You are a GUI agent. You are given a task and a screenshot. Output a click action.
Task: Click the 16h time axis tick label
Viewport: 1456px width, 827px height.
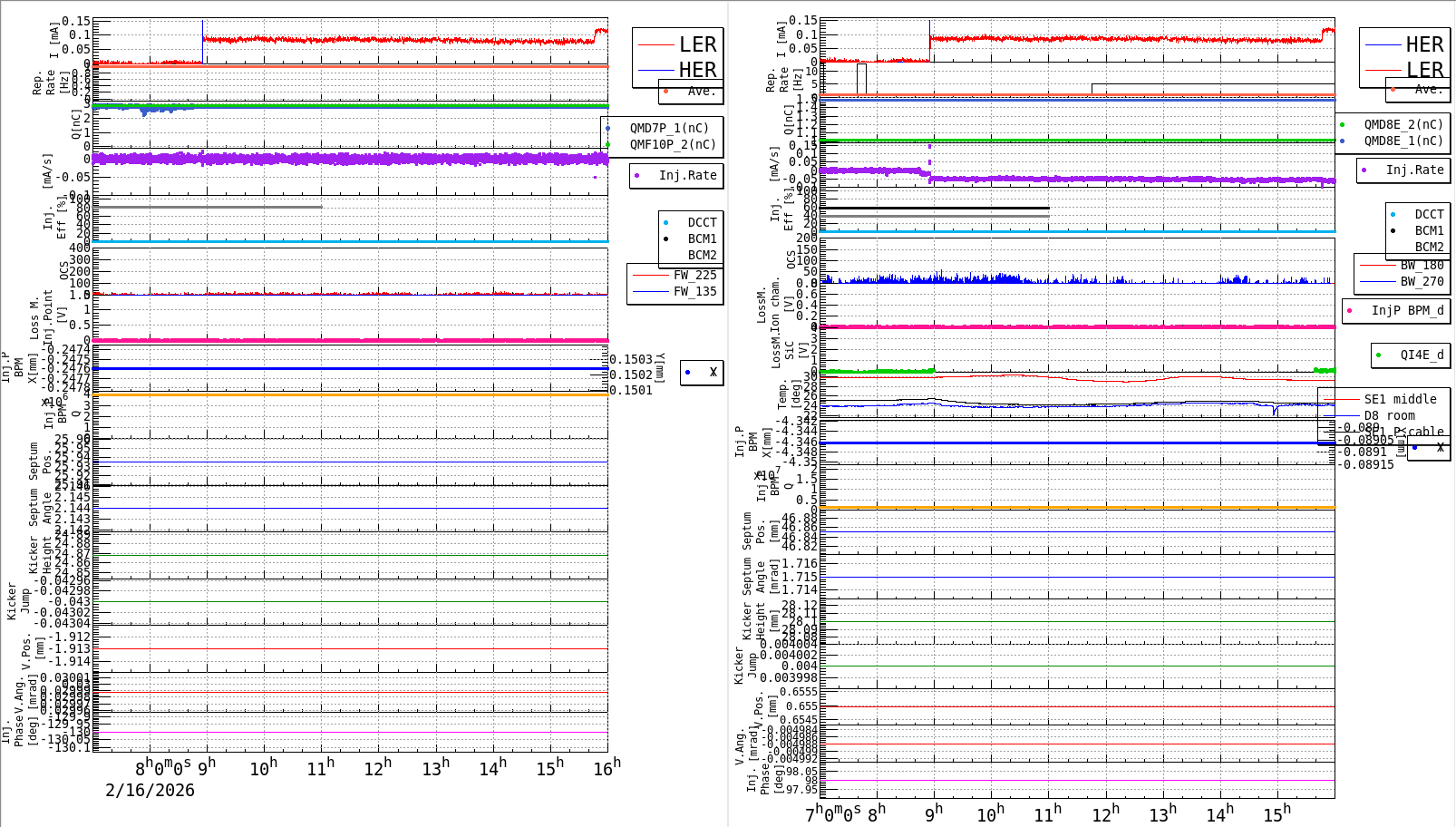click(x=607, y=767)
